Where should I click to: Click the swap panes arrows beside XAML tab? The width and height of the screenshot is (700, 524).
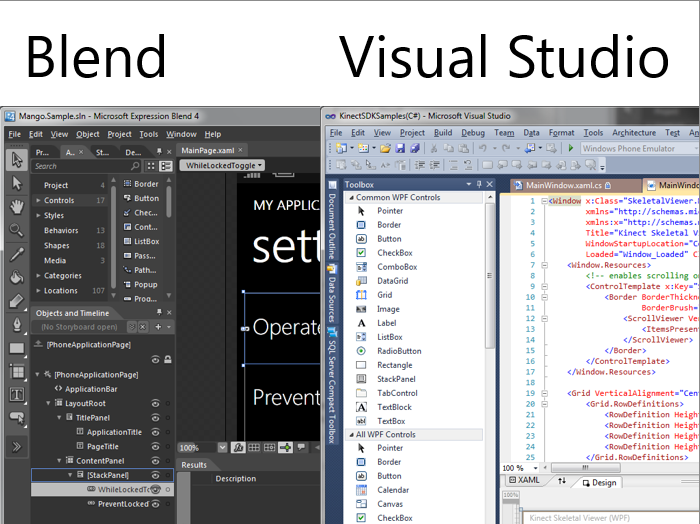(x=562, y=481)
